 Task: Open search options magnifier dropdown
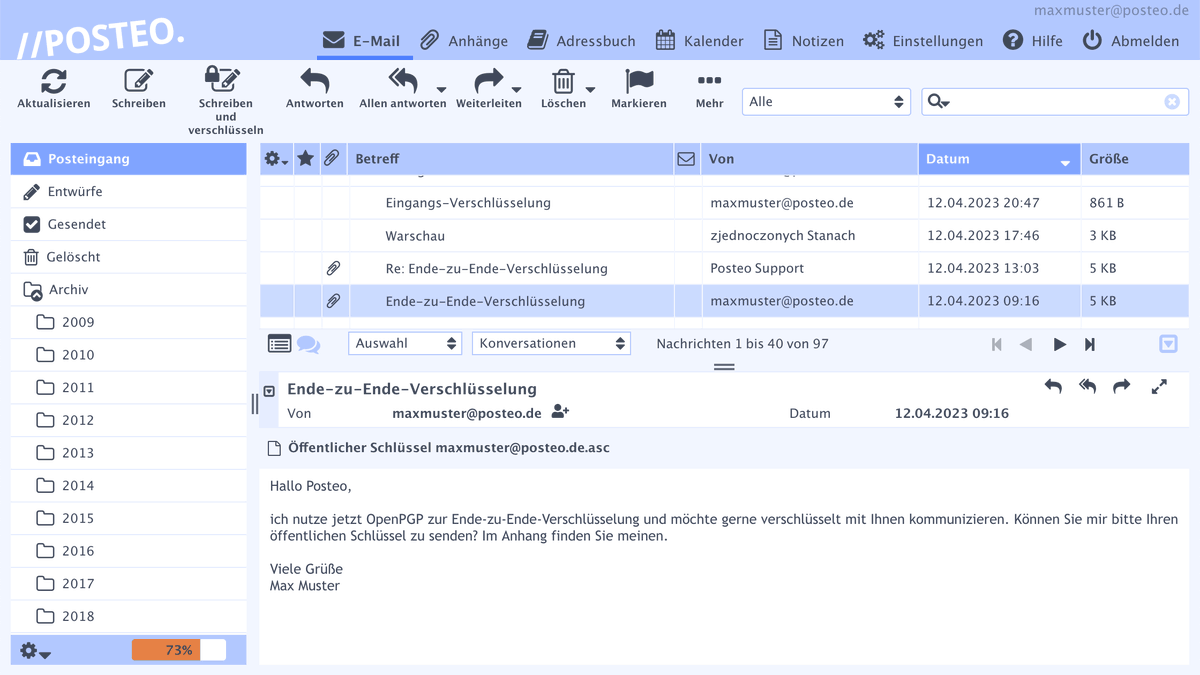pyautogui.click(x=938, y=102)
